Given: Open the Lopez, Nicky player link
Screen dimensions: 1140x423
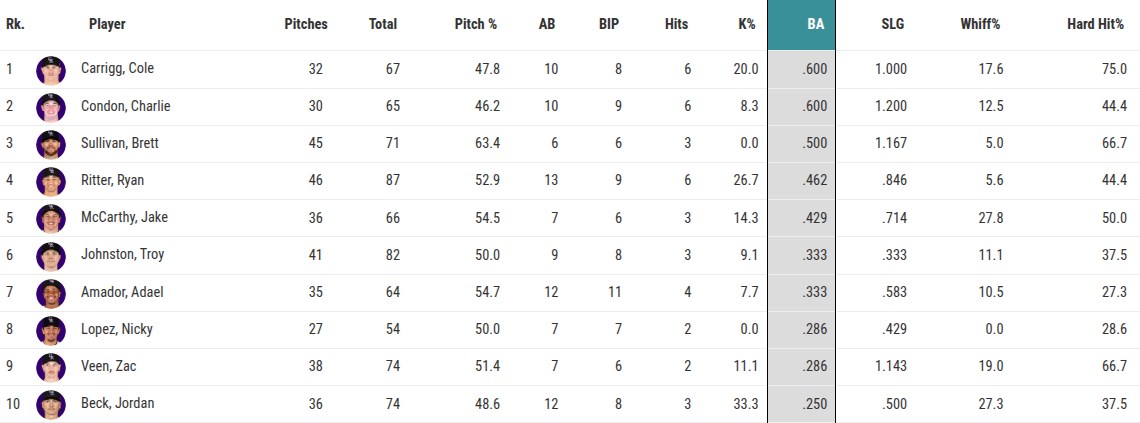Looking at the screenshot, I should point(117,330).
